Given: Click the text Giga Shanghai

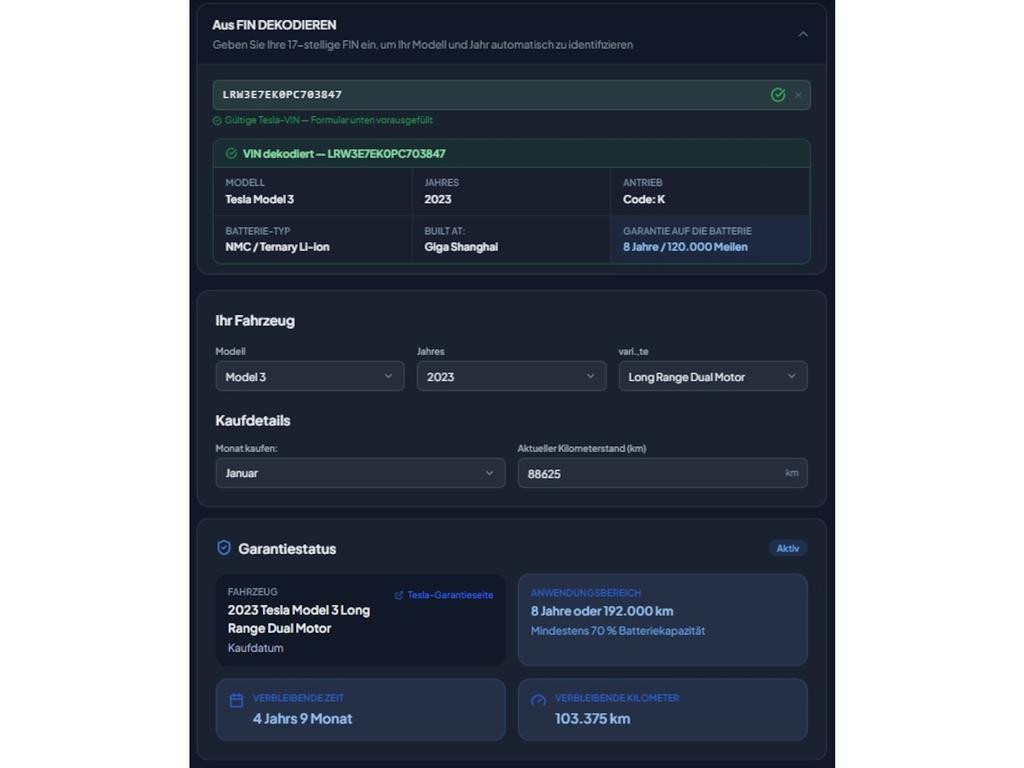Looking at the screenshot, I should click(x=461, y=247).
